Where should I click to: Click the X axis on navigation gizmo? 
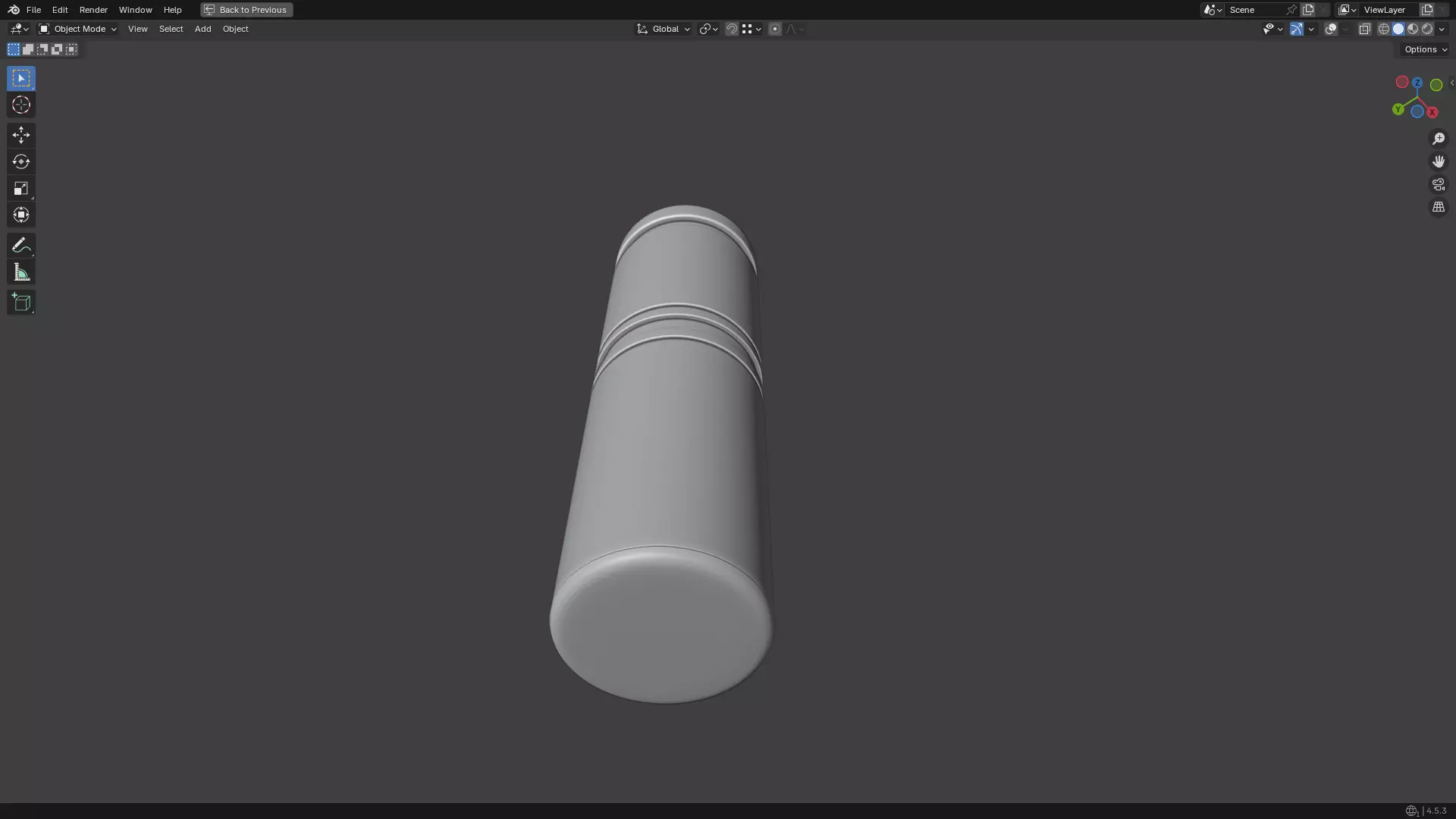(1432, 112)
